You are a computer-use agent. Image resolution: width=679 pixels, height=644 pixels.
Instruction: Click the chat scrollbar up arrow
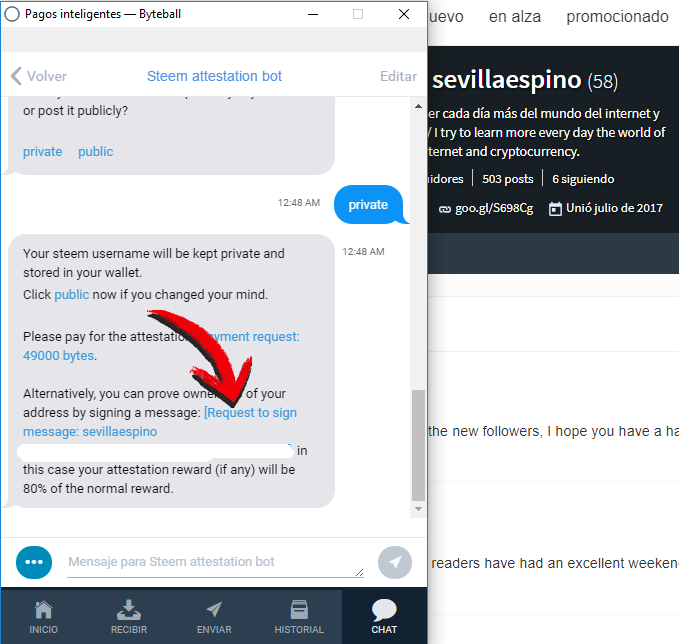click(x=418, y=106)
